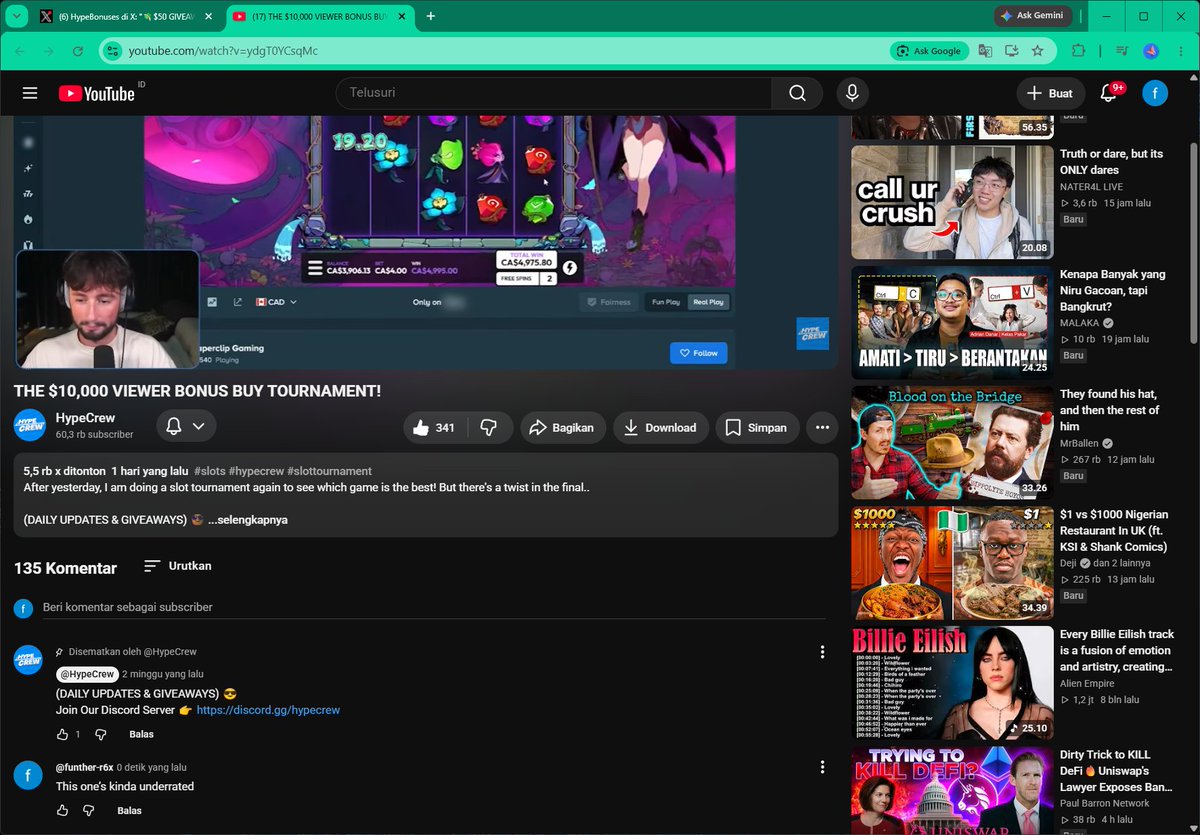
Task: Click the video player area
Action: coord(426,243)
